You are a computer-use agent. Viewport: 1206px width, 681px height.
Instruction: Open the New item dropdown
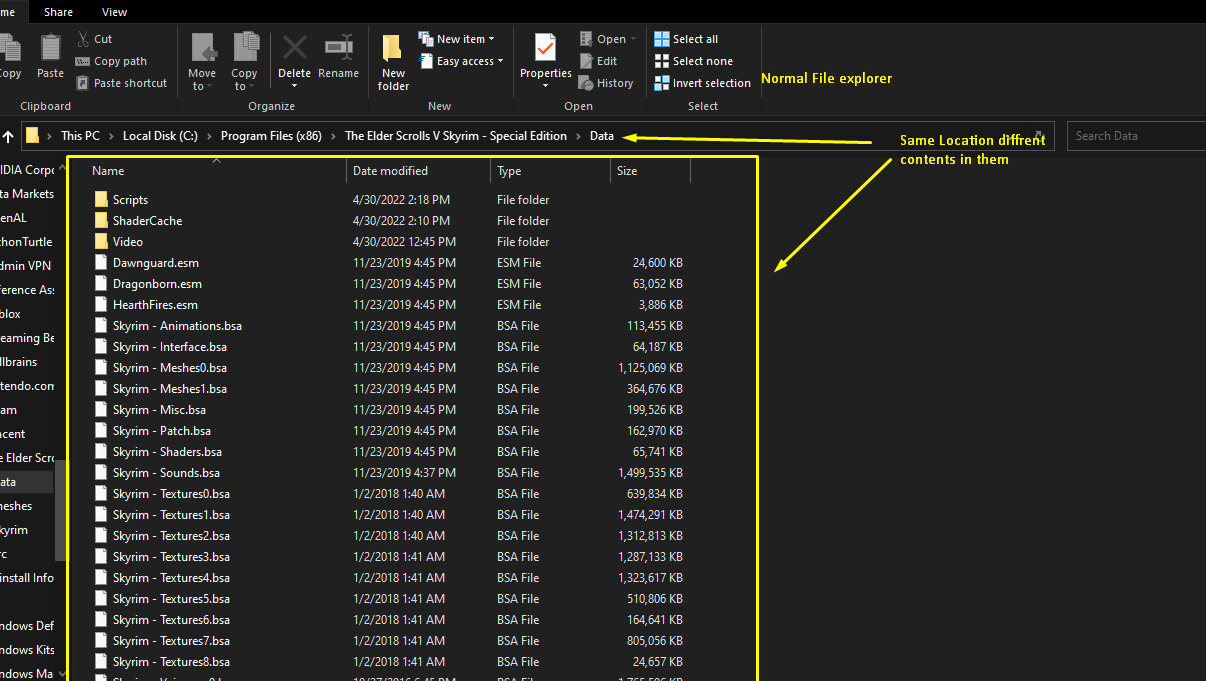[x=457, y=39]
